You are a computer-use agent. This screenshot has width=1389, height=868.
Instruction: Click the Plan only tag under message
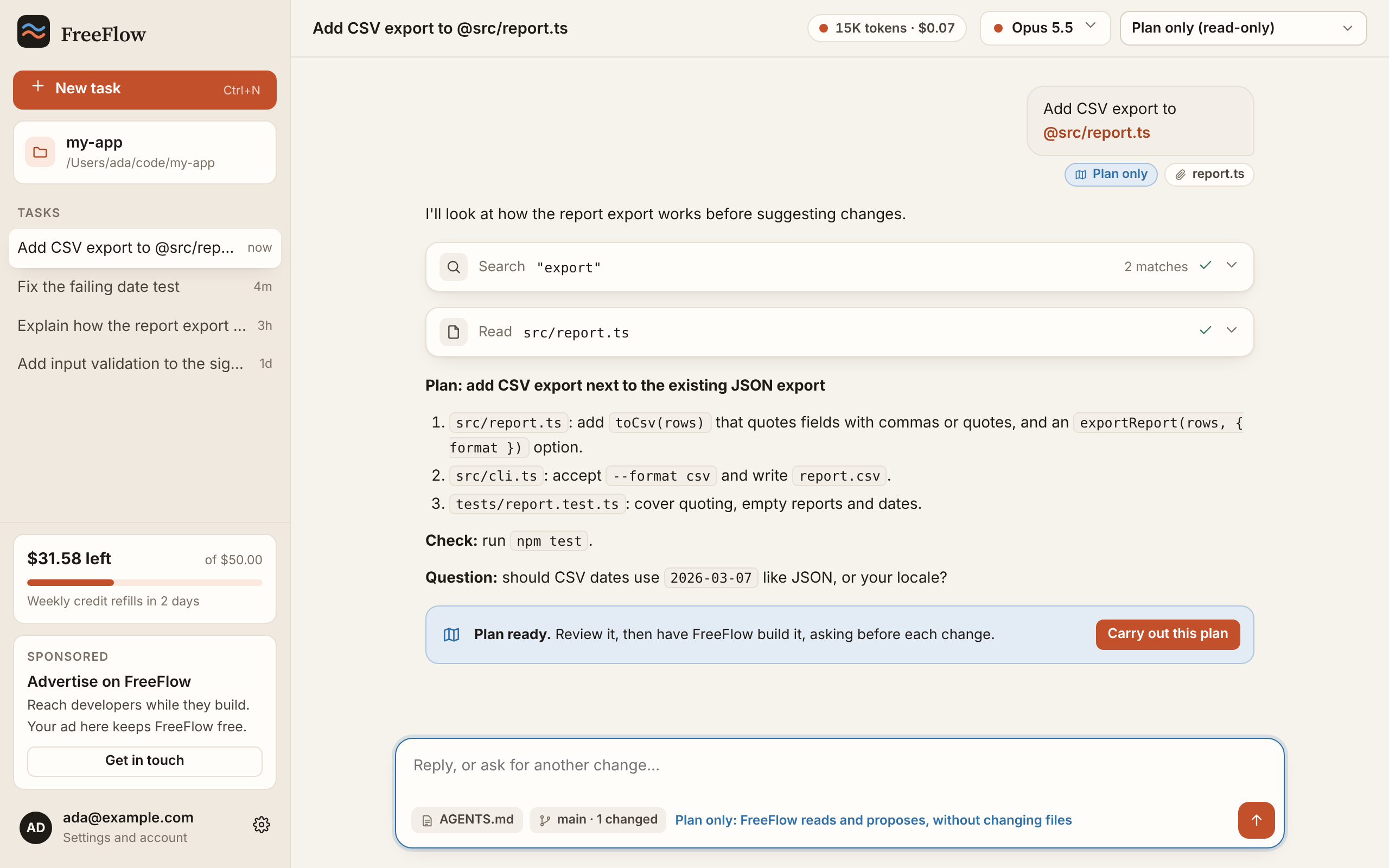coord(1111,175)
